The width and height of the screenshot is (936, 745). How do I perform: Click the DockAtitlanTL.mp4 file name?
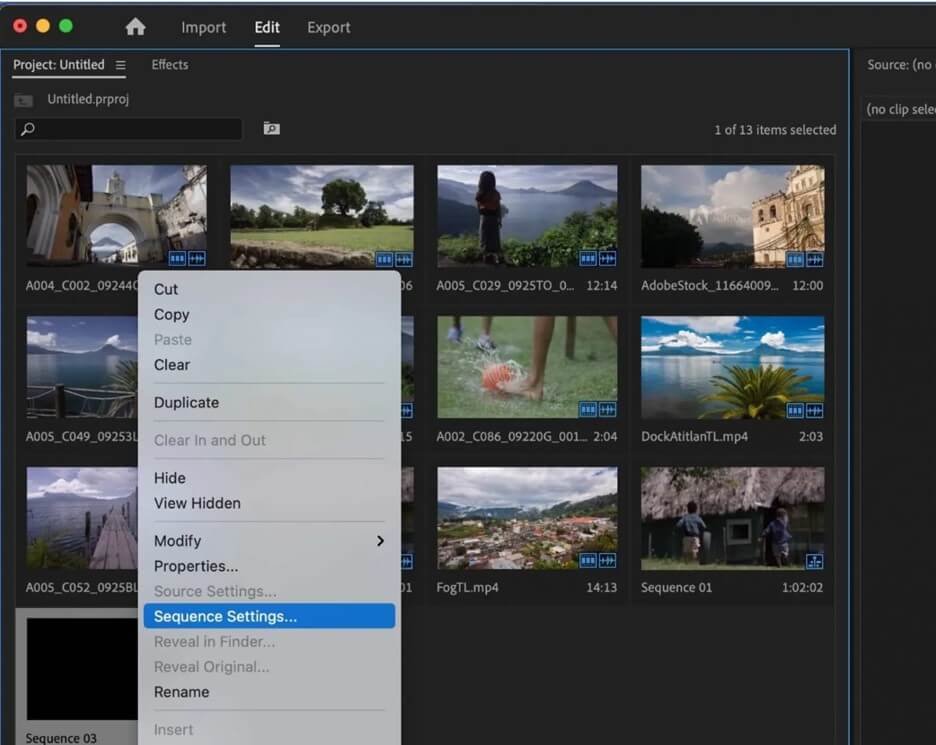(x=694, y=436)
